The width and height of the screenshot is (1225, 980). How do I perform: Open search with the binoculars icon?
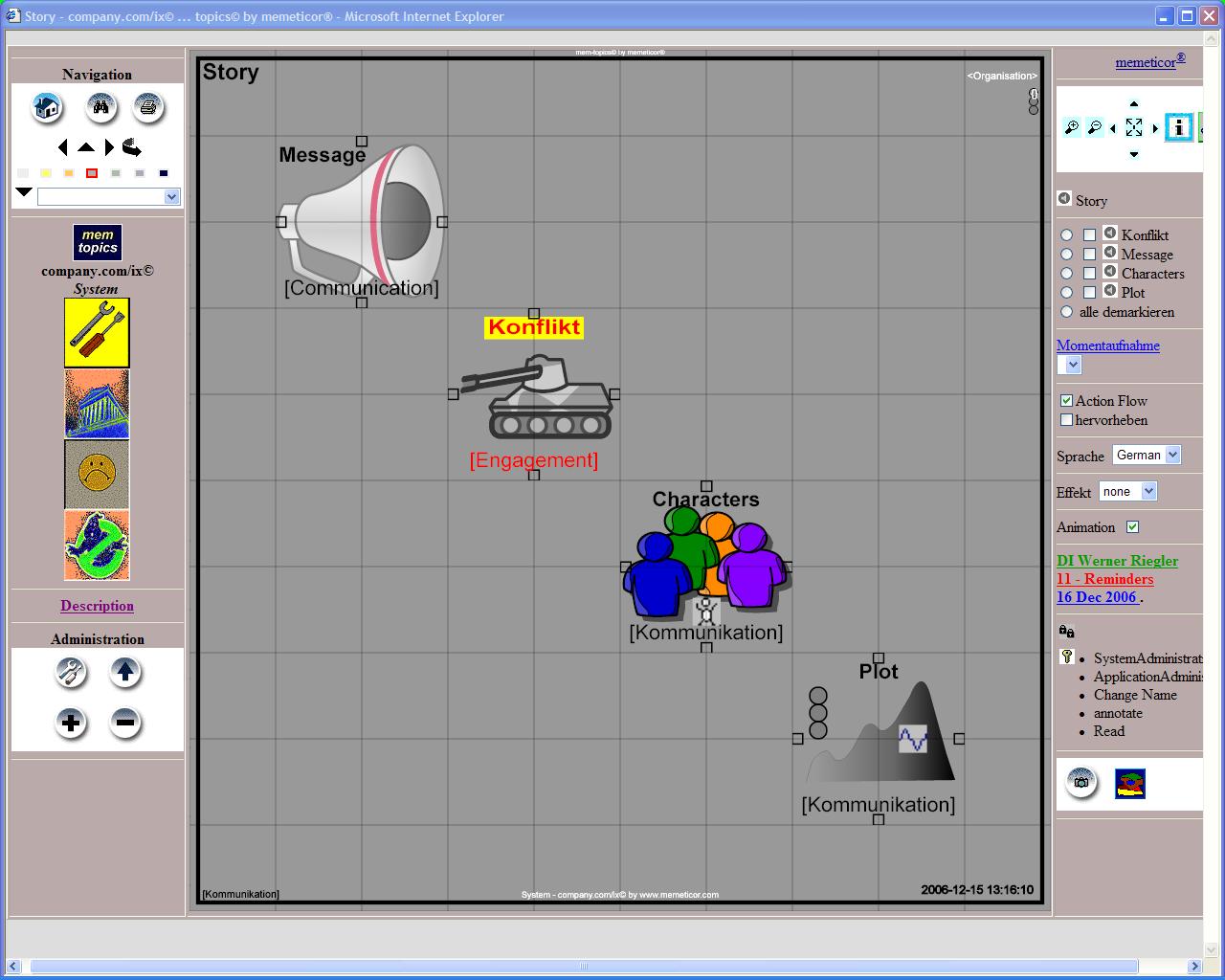[101, 107]
